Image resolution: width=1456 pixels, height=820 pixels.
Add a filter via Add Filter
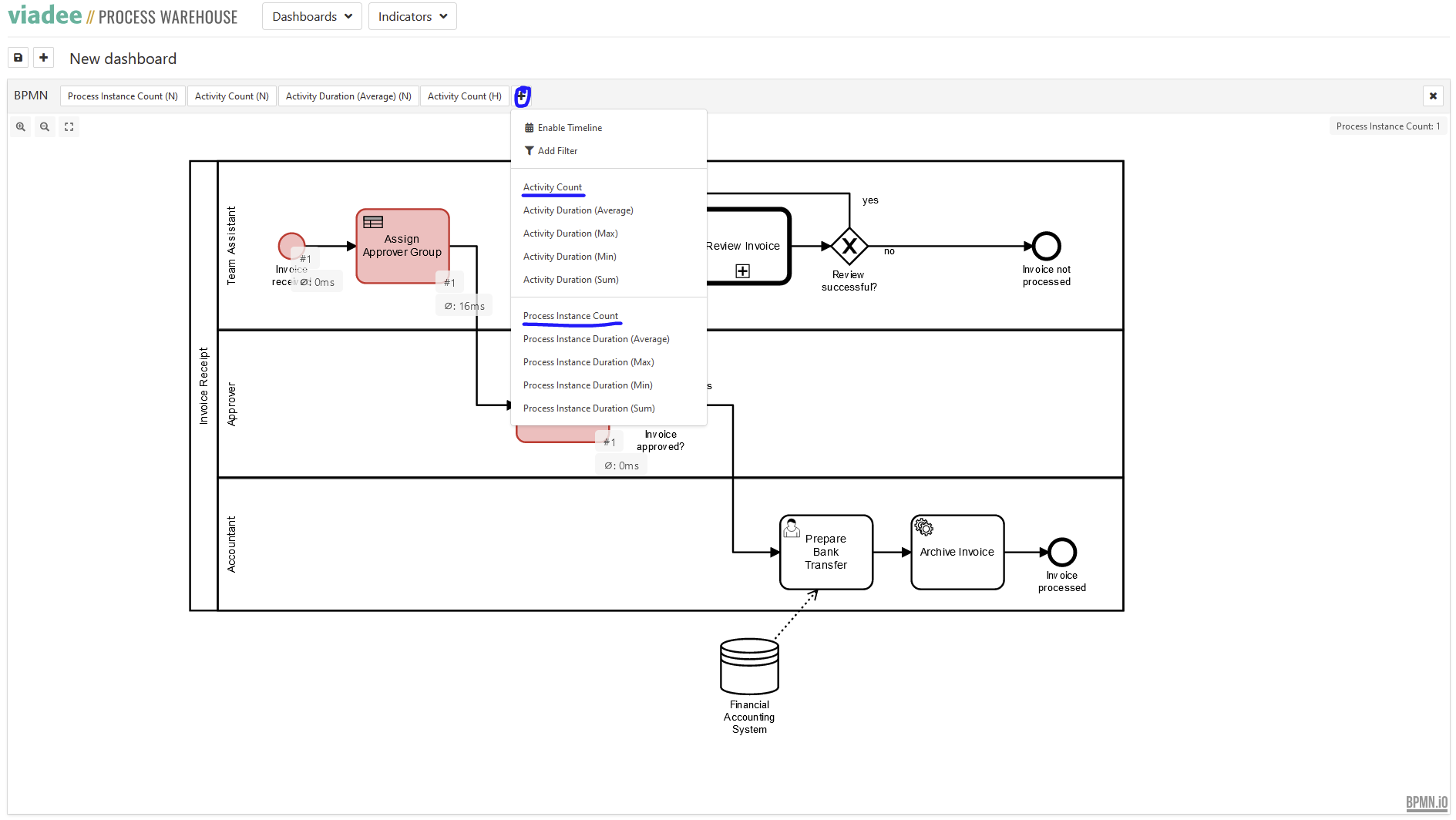[557, 150]
